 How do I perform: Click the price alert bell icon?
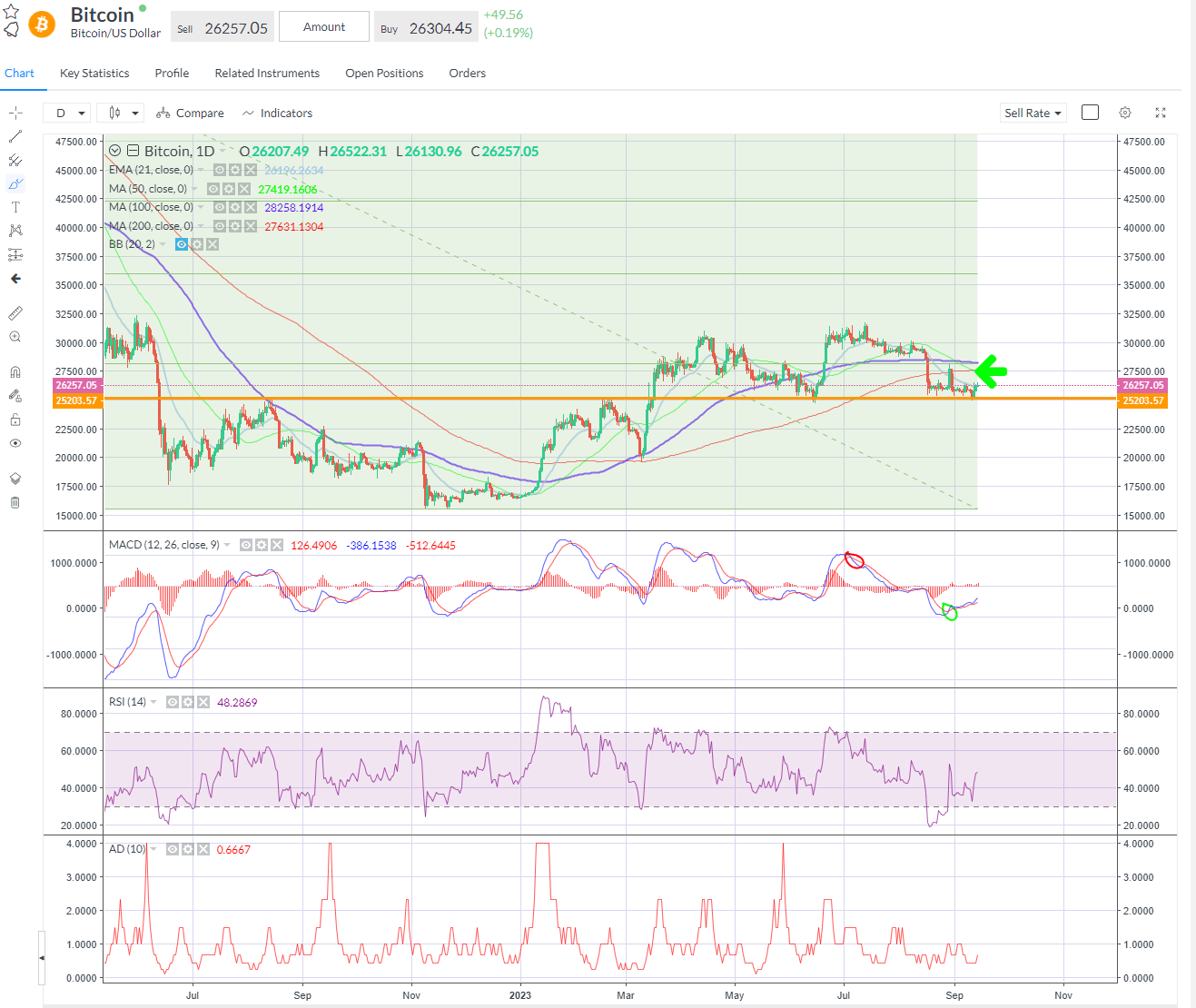tap(11, 30)
